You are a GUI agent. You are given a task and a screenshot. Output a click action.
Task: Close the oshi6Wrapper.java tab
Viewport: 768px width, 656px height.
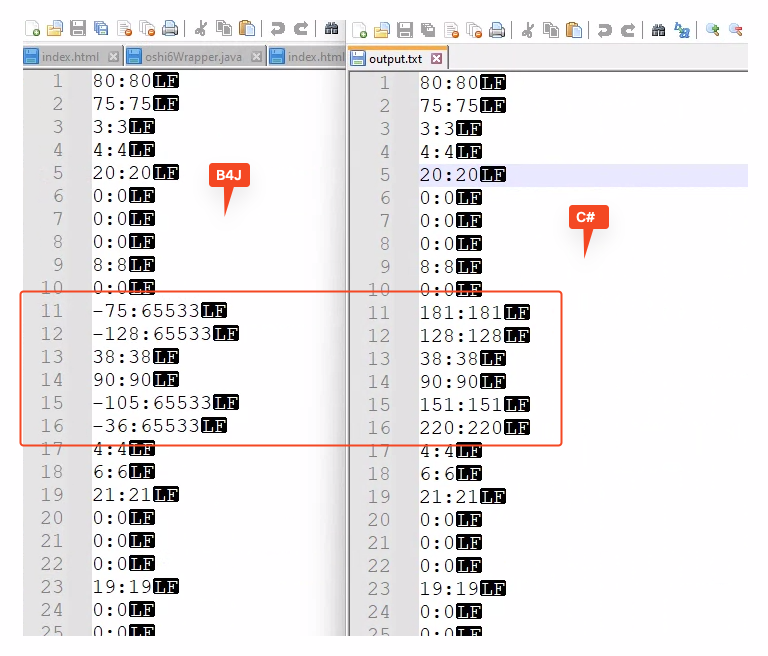click(x=256, y=57)
